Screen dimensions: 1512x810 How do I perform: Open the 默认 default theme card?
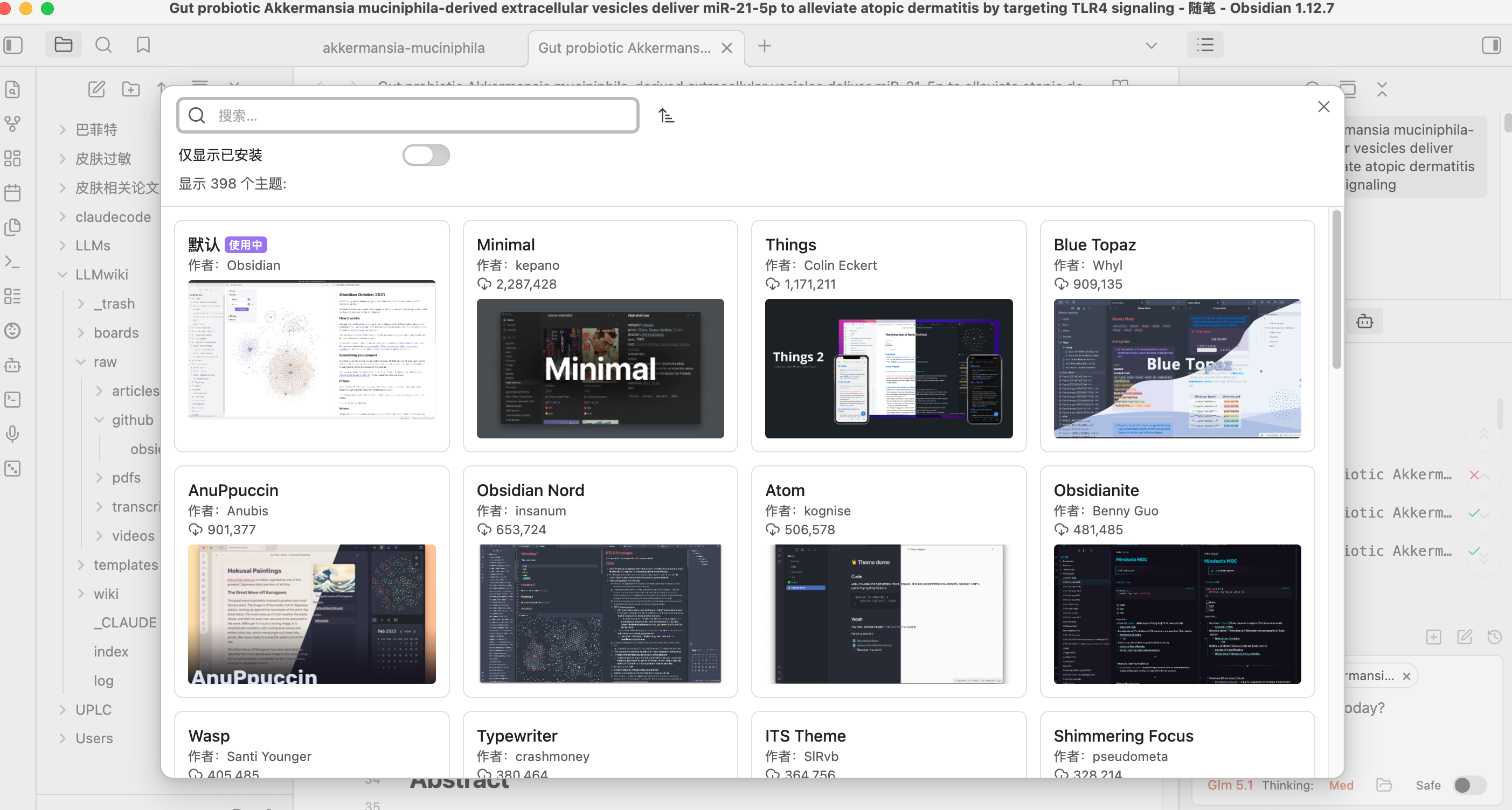[311, 336]
